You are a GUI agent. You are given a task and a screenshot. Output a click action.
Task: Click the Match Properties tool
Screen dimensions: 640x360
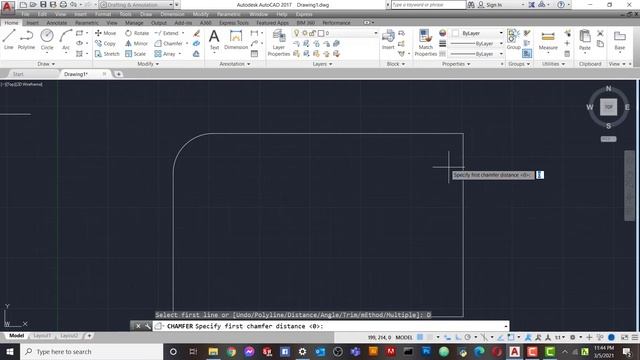pos(425,42)
